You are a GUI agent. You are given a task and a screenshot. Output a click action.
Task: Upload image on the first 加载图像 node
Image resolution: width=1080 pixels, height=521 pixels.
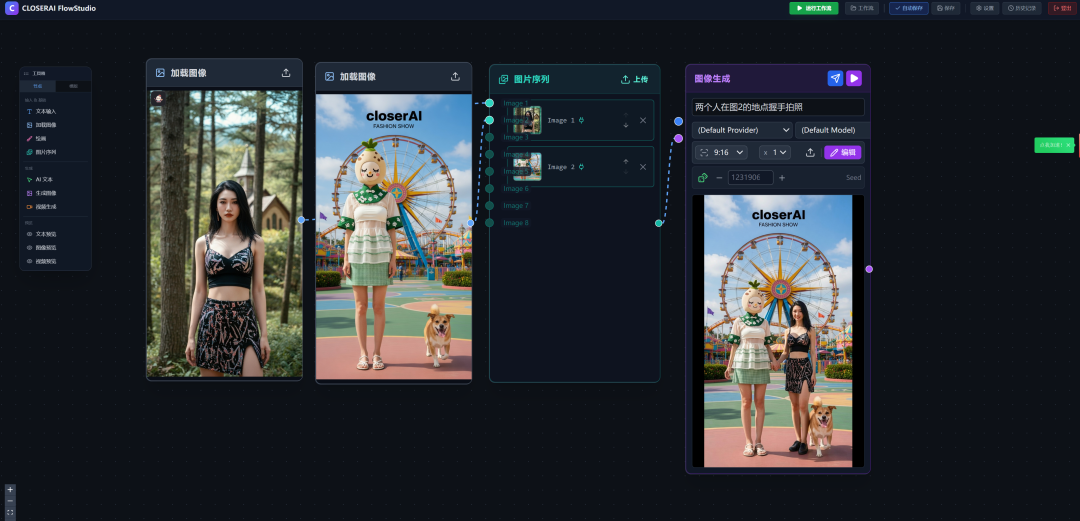(287, 73)
